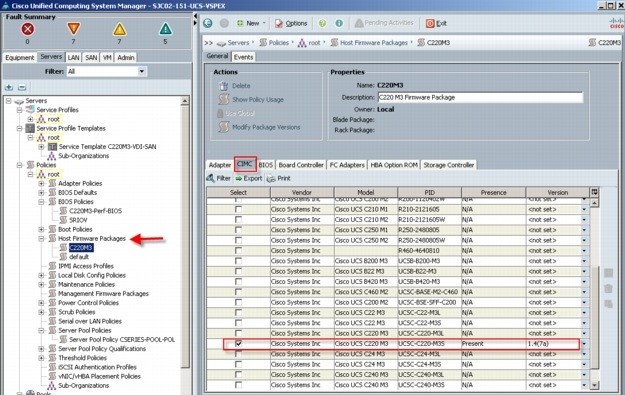
Task: Open the New menu in toolbar
Action: tap(251, 23)
